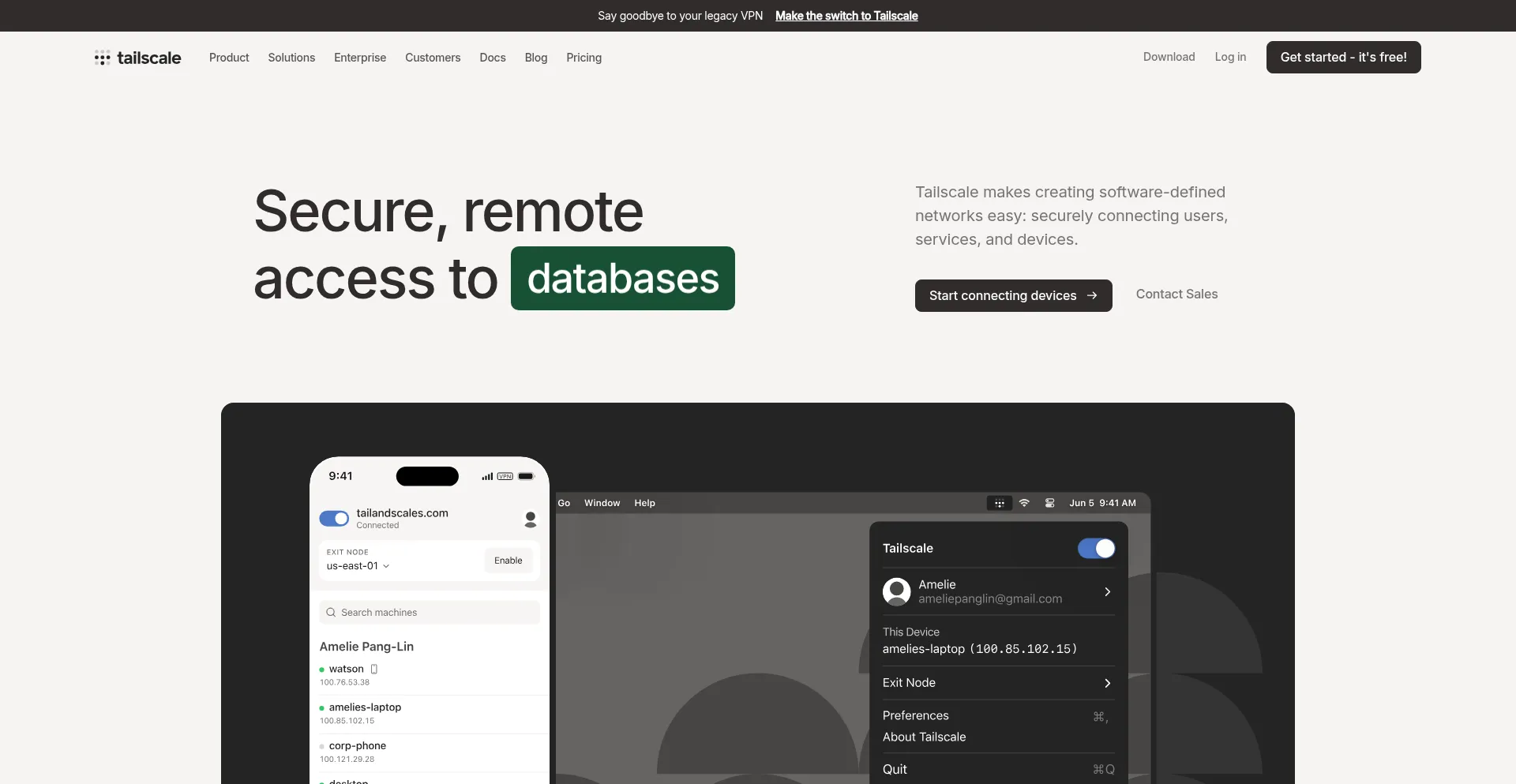The image size is (1516, 784).
Task: Click the Tailscale logo in the navbar
Action: pyautogui.click(x=137, y=58)
